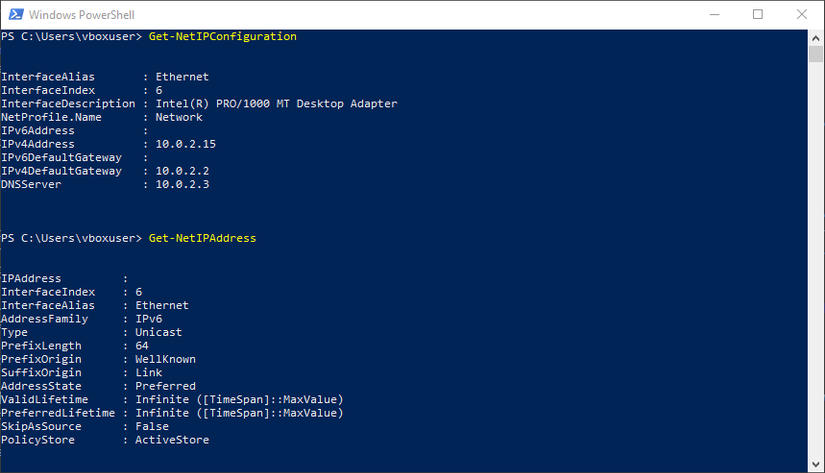Image resolution: width=825 pixels, height=473 pixels.
Task: Click the PolicyStore value ActiveStore
Action: 172,440
